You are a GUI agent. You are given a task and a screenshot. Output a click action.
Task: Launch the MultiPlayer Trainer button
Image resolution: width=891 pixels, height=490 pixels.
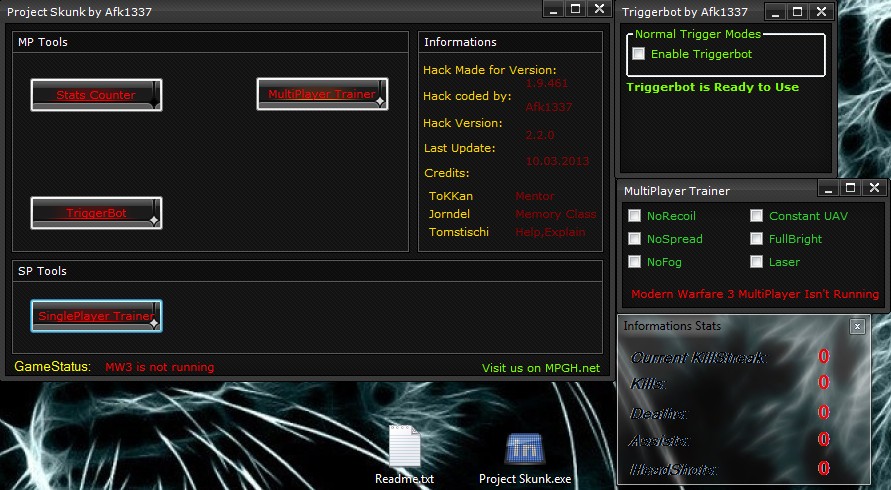click(x=322, y=94)
